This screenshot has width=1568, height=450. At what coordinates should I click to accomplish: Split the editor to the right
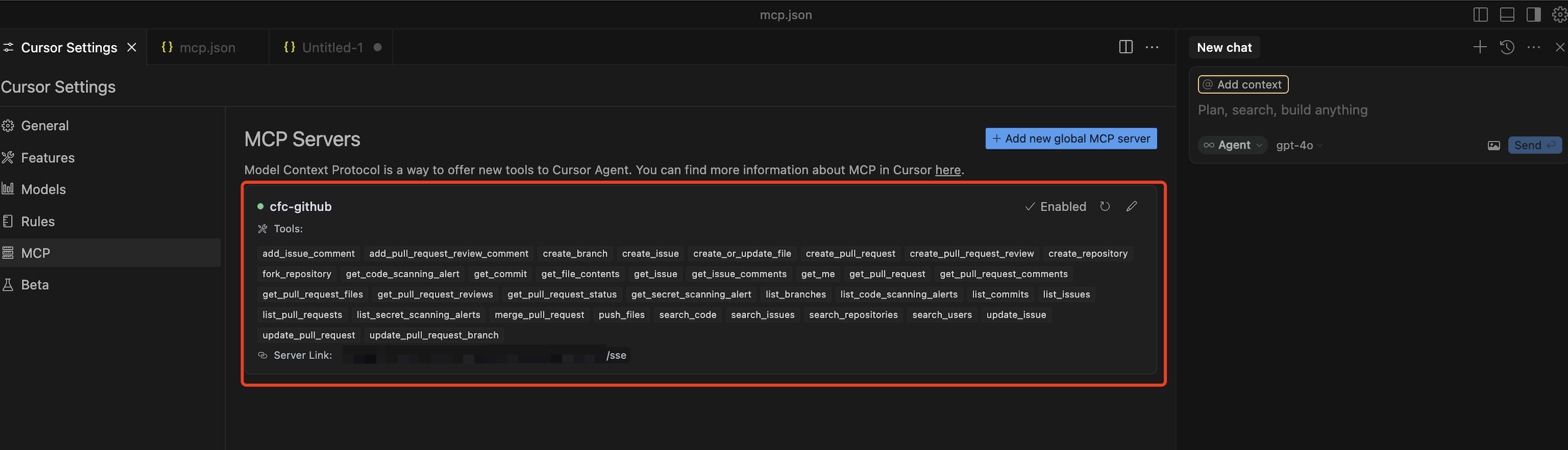click(1125, 47)
